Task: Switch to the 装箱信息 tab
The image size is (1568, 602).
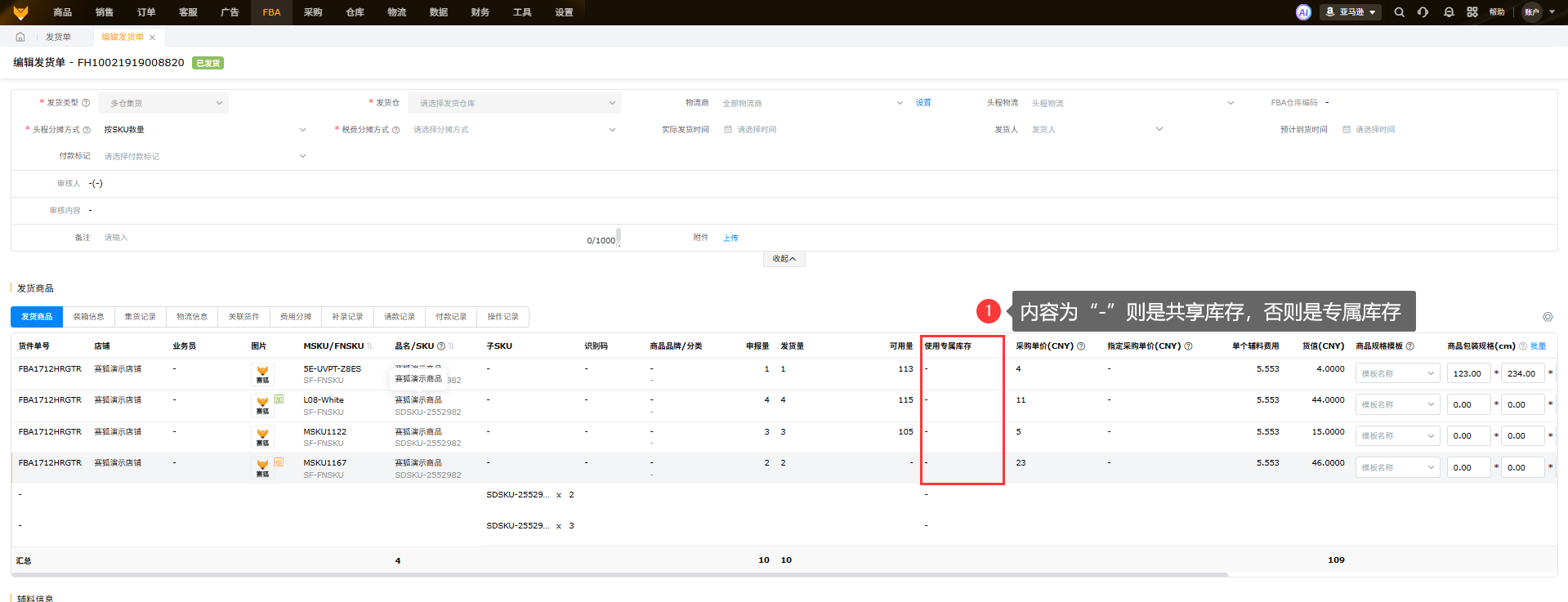Action: (x=88, y=317)
